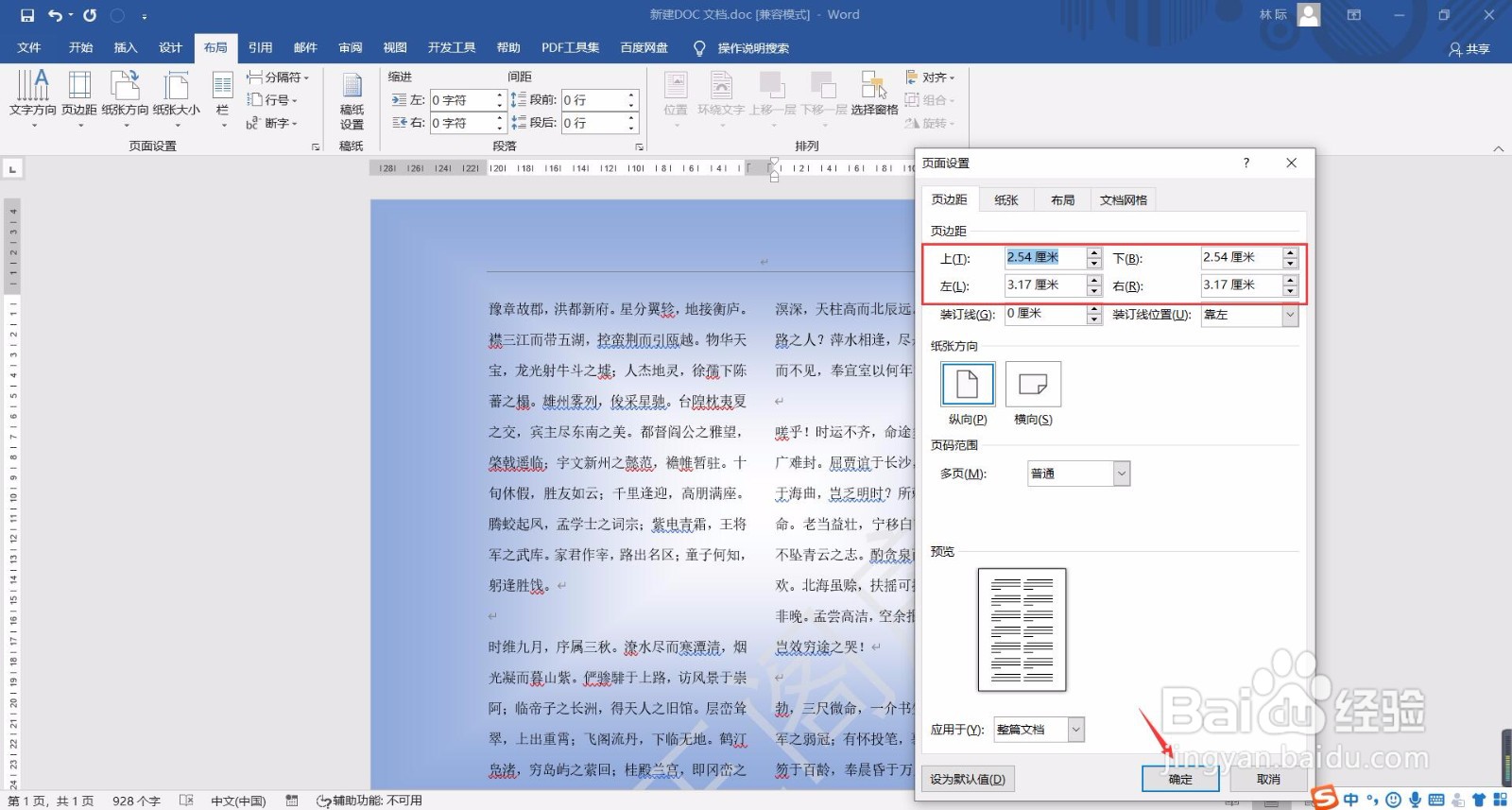Click the left indent (左) value field
1512x810 pixels.
461,100
